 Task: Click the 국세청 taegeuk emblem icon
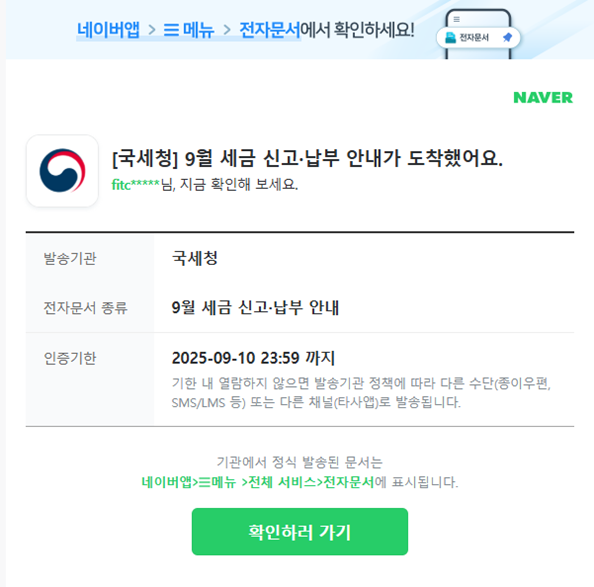pos(63,171)
